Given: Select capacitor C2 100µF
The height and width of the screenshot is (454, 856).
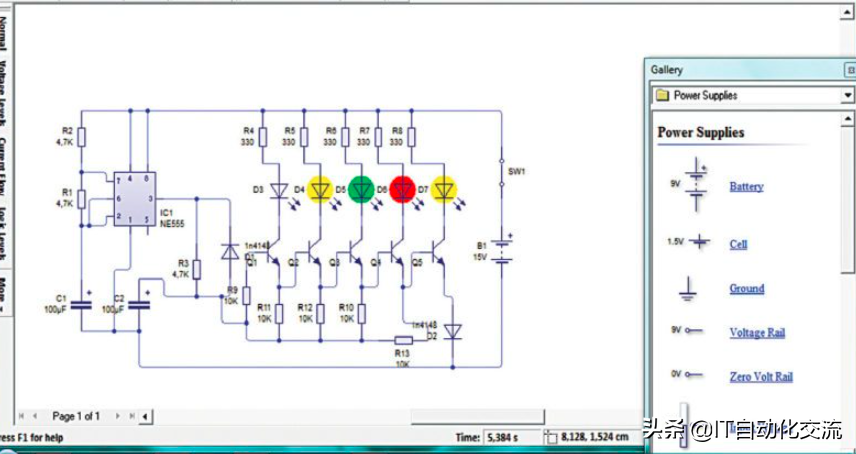Looking at the screenshot, I should (x=139, y=305).
